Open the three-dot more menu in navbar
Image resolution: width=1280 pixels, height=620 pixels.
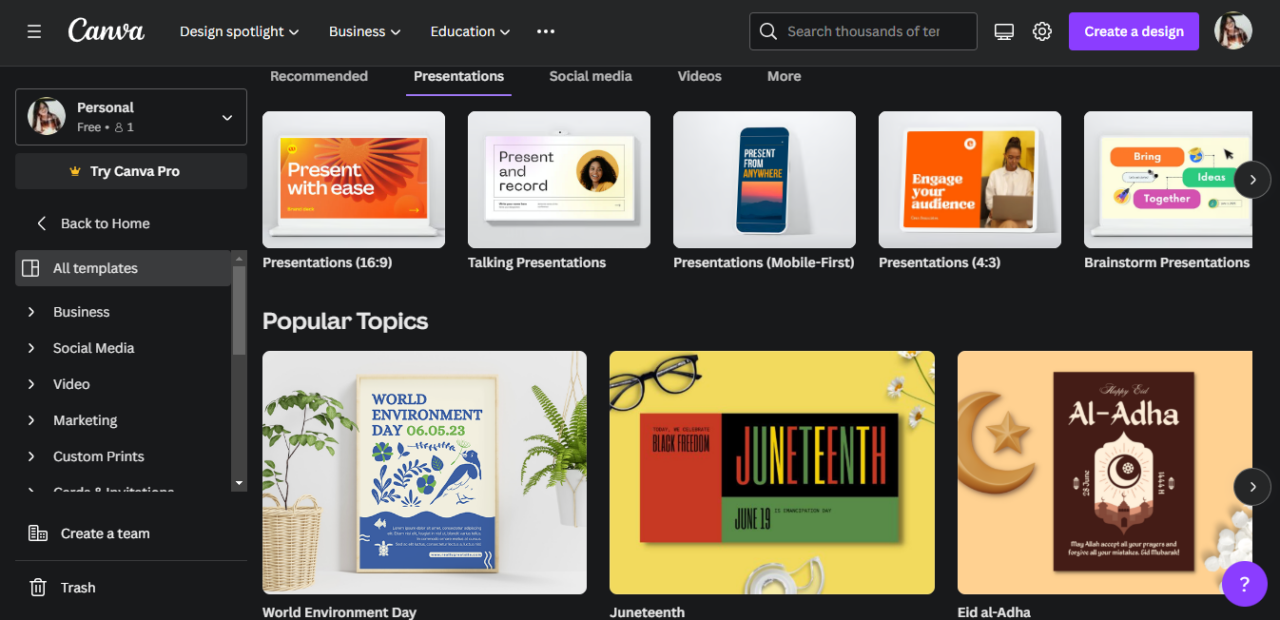(545, 31)
